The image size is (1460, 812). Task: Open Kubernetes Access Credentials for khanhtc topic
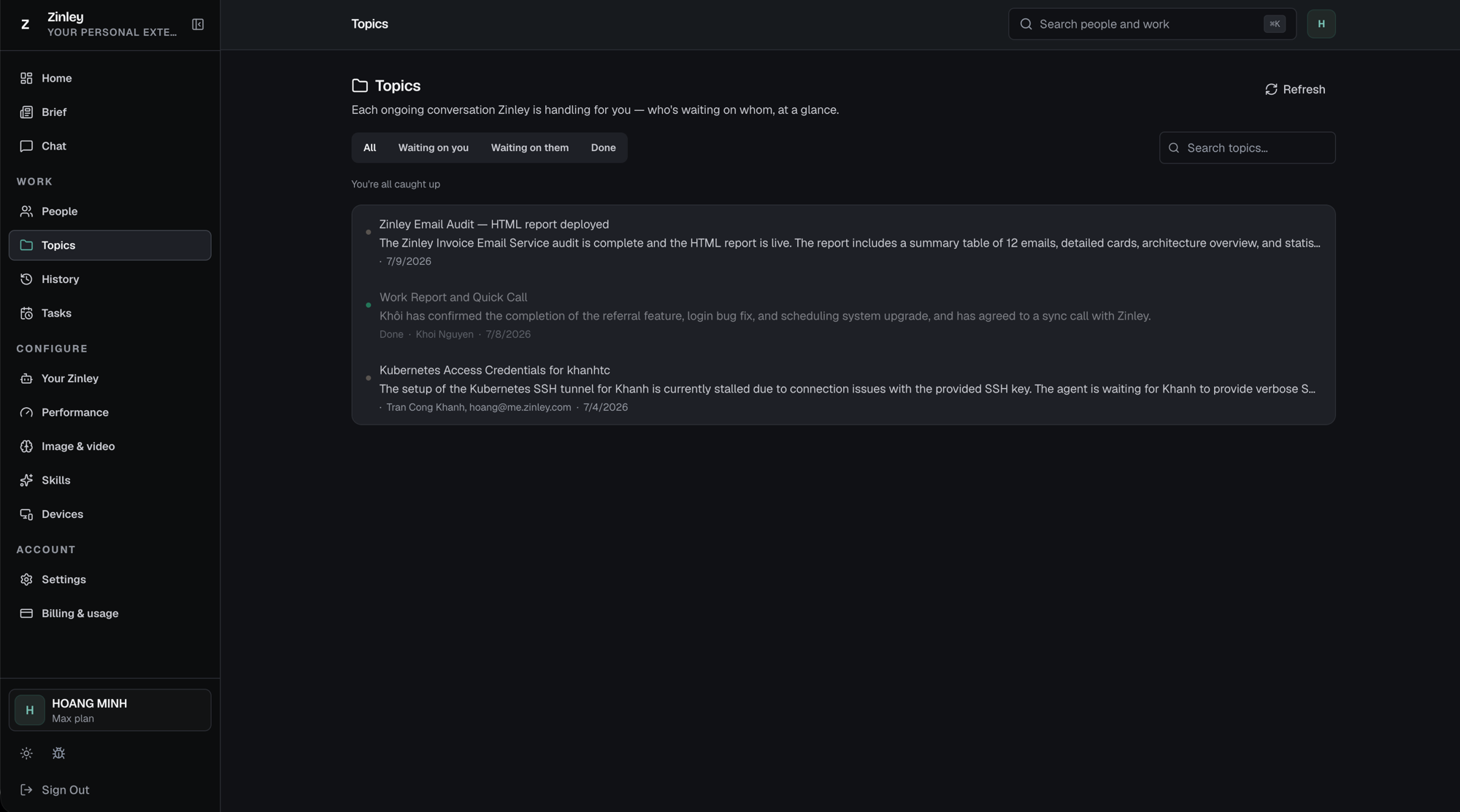843,387
